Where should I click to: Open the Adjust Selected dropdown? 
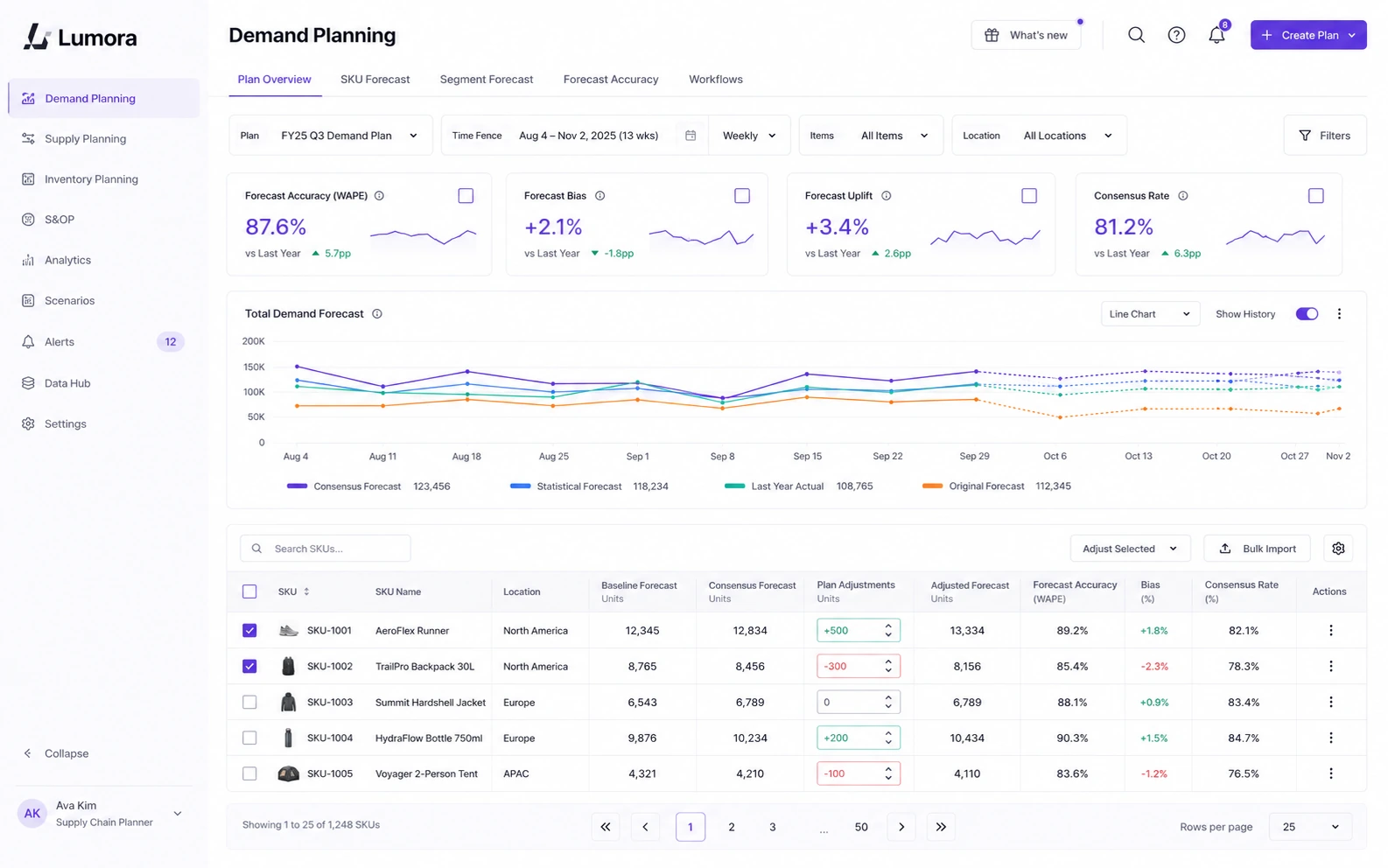[1130, 549]
